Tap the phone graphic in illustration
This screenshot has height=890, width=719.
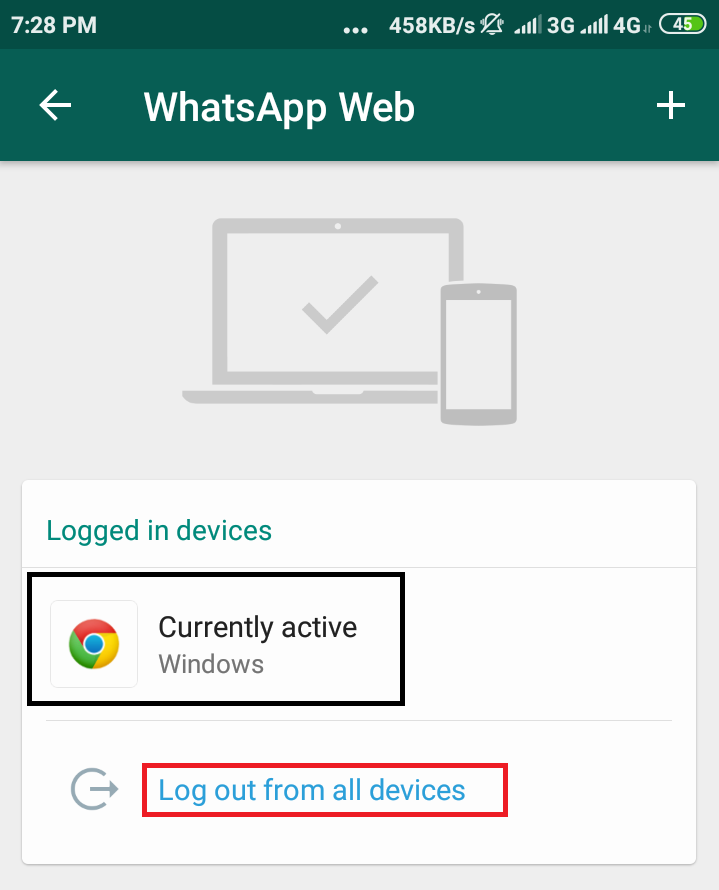(x=479, y=355)
